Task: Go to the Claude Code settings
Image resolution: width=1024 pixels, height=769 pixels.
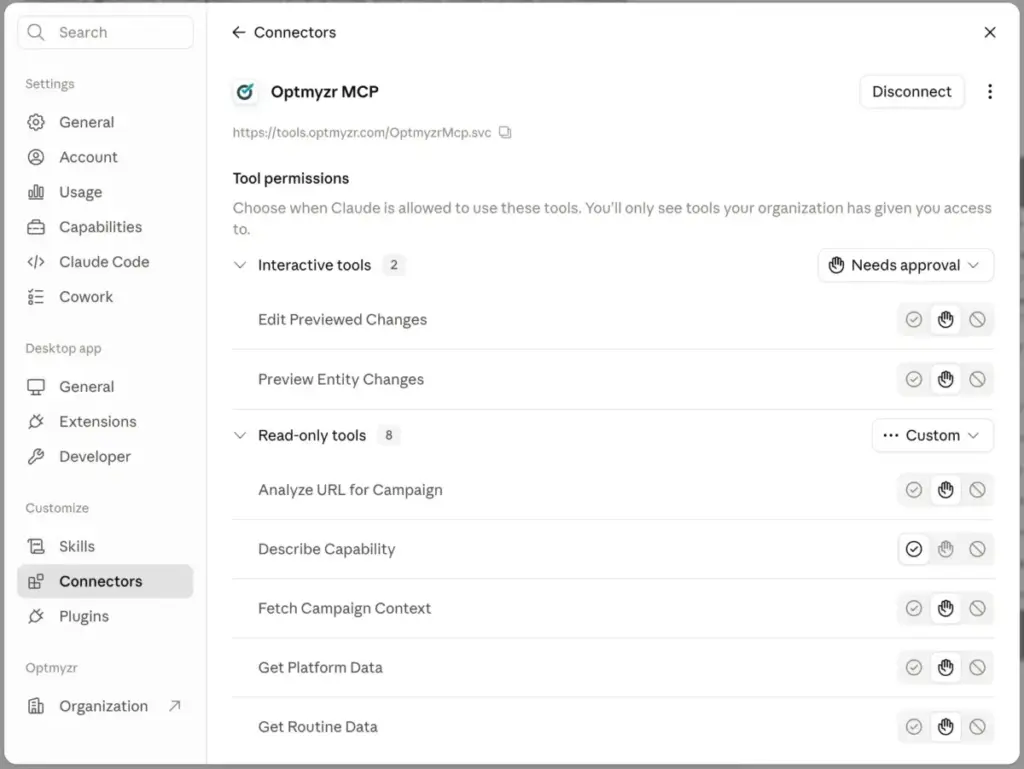Action: tap(105, 262)
